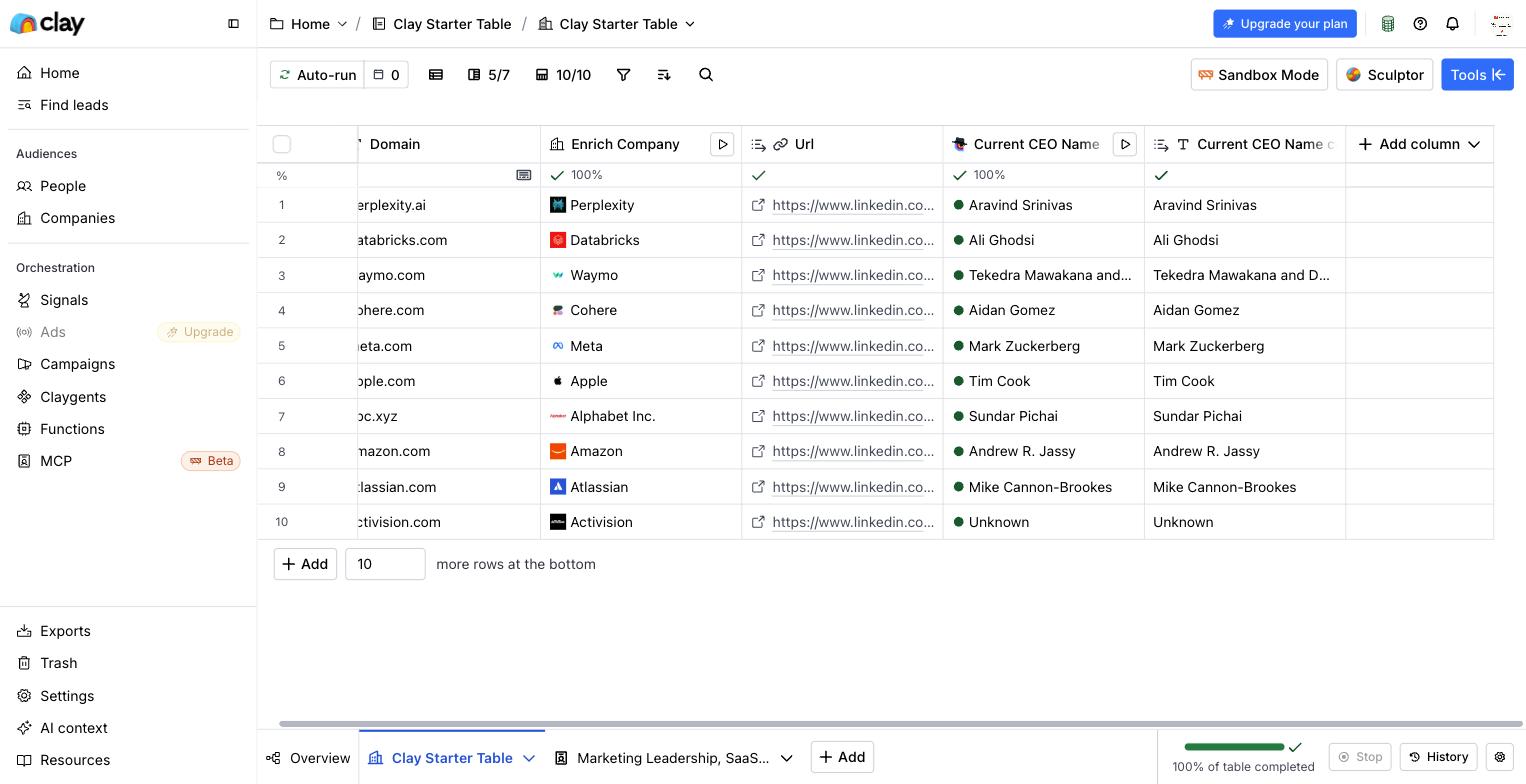Toggle Auto-run setting
The image size is (1526, 784).
pos(317,75)
